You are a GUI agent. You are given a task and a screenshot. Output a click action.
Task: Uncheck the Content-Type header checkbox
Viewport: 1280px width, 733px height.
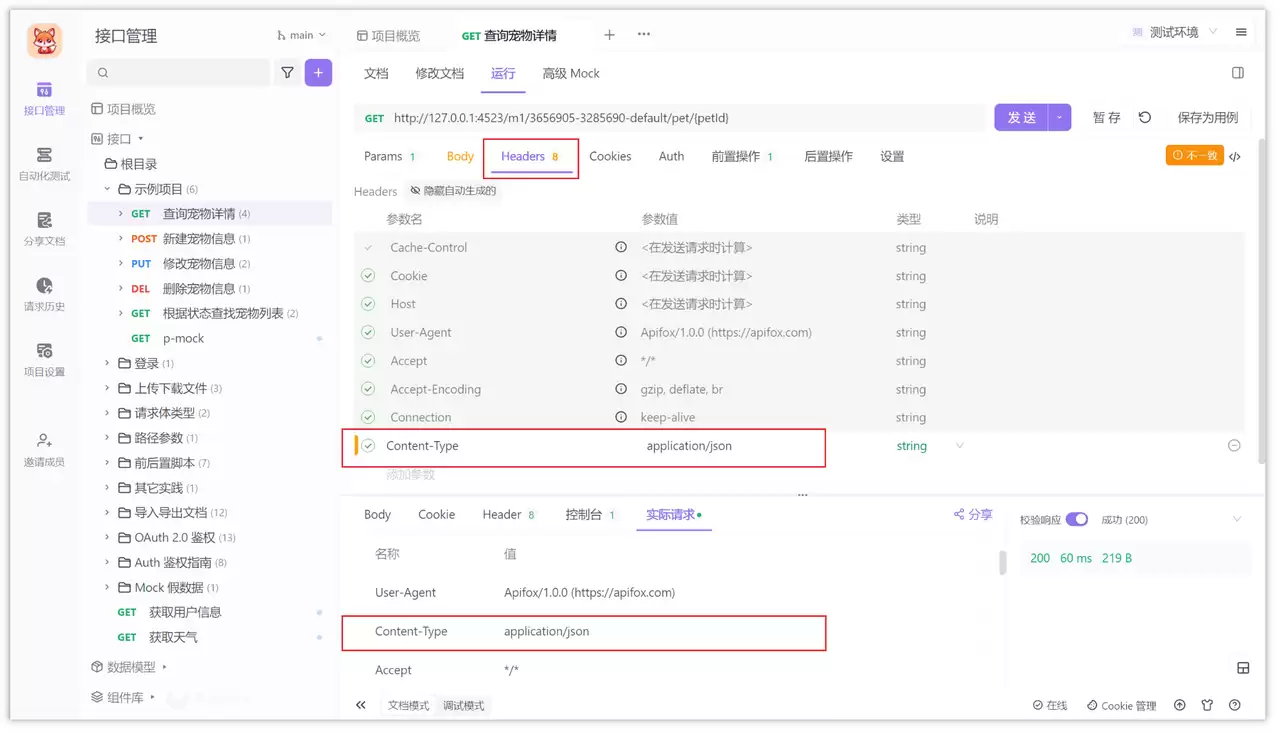368,446
